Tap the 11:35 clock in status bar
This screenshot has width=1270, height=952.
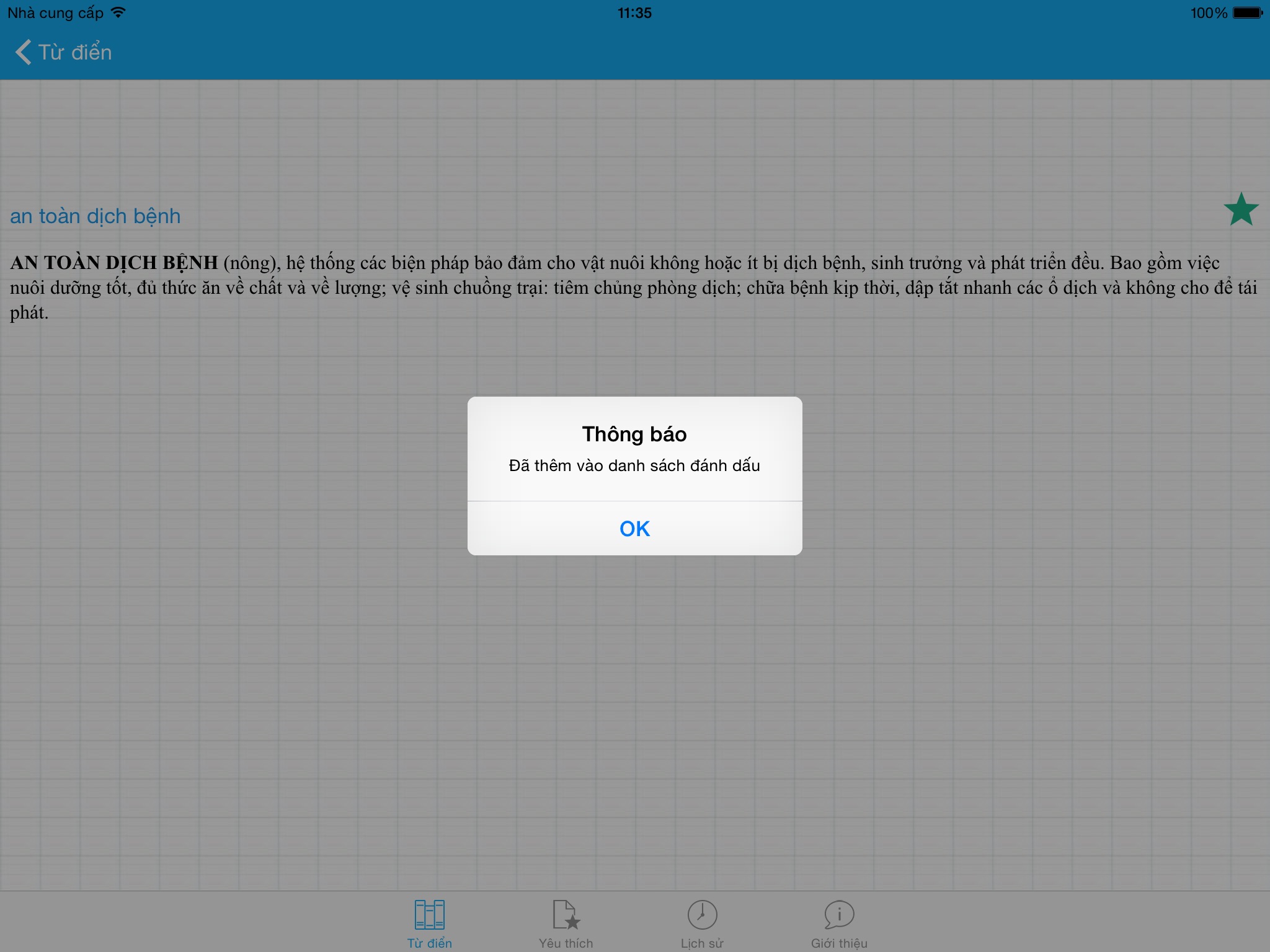634,12
